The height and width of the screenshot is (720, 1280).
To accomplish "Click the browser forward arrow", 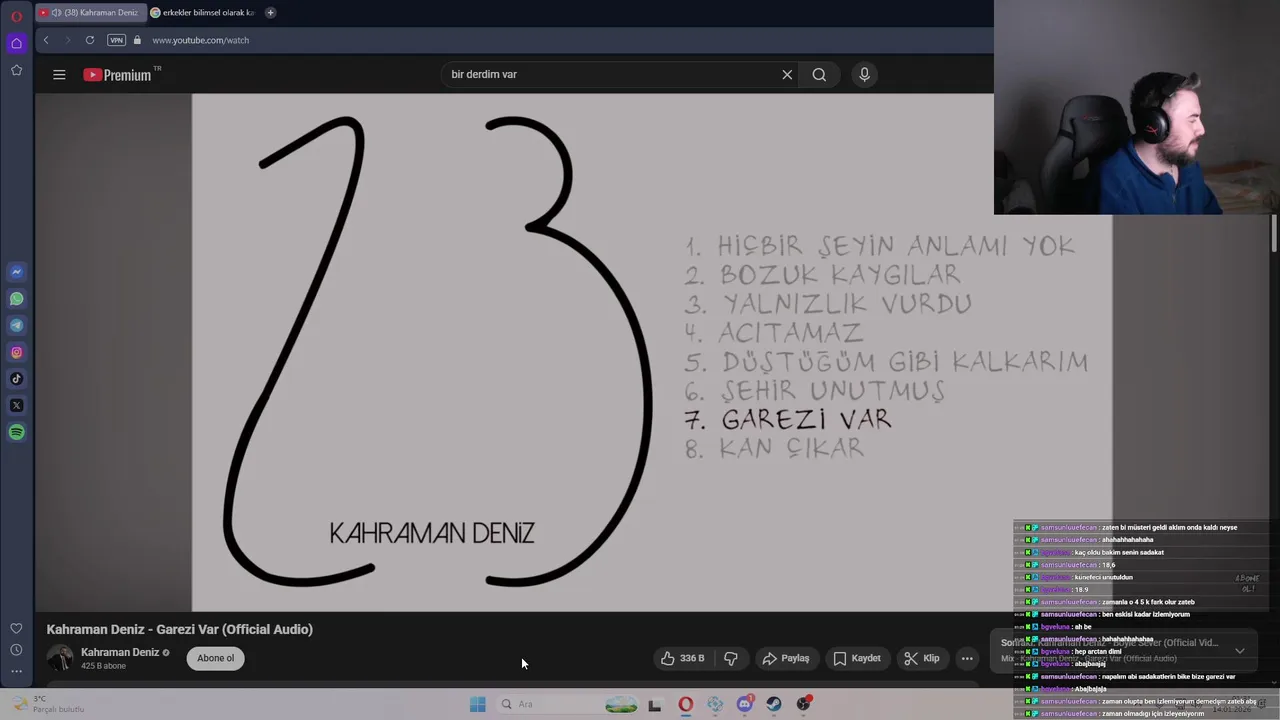I will pos(67,40).
